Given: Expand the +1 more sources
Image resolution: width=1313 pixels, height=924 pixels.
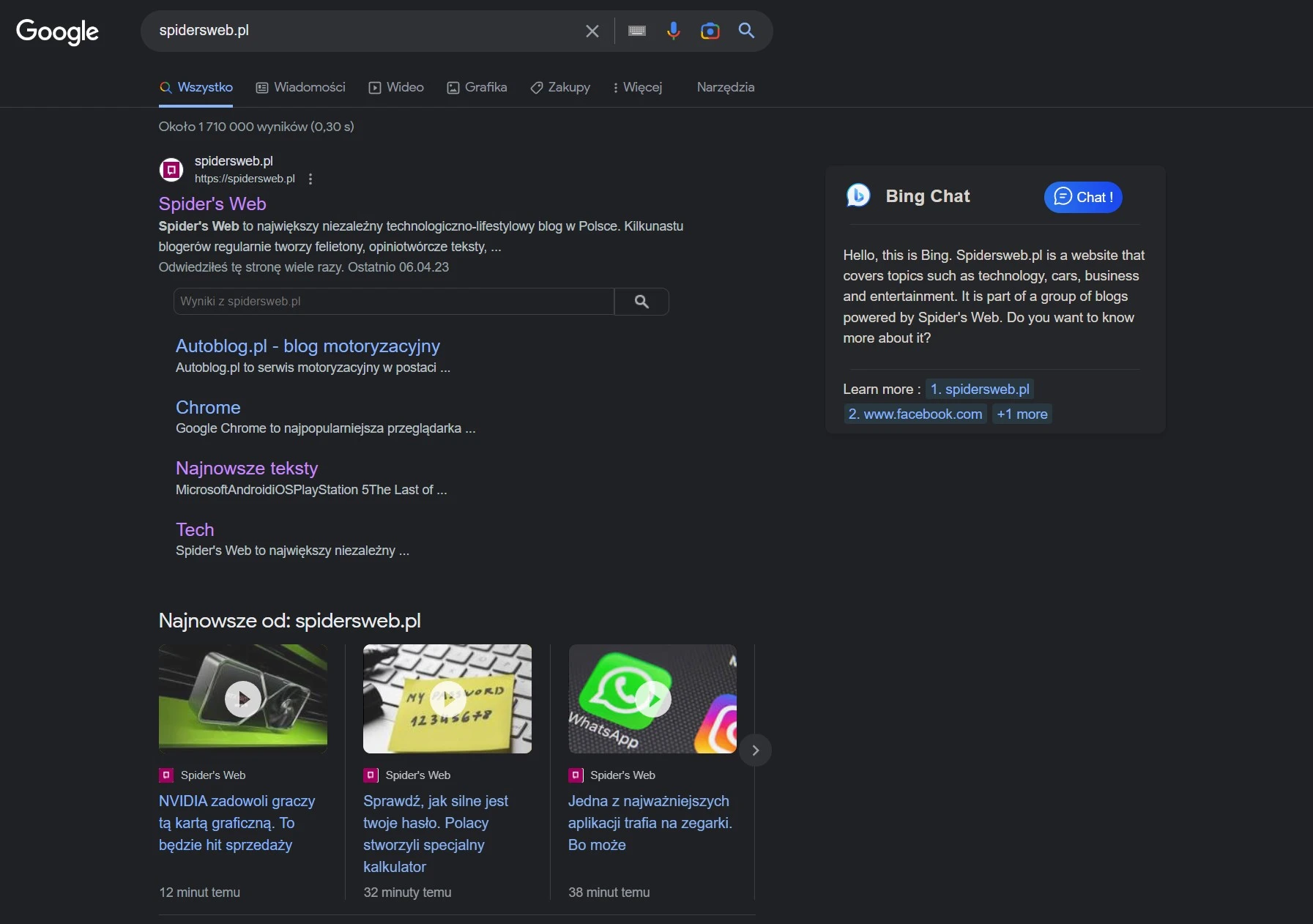Looking at the screenshot, I should point(1022,414).
